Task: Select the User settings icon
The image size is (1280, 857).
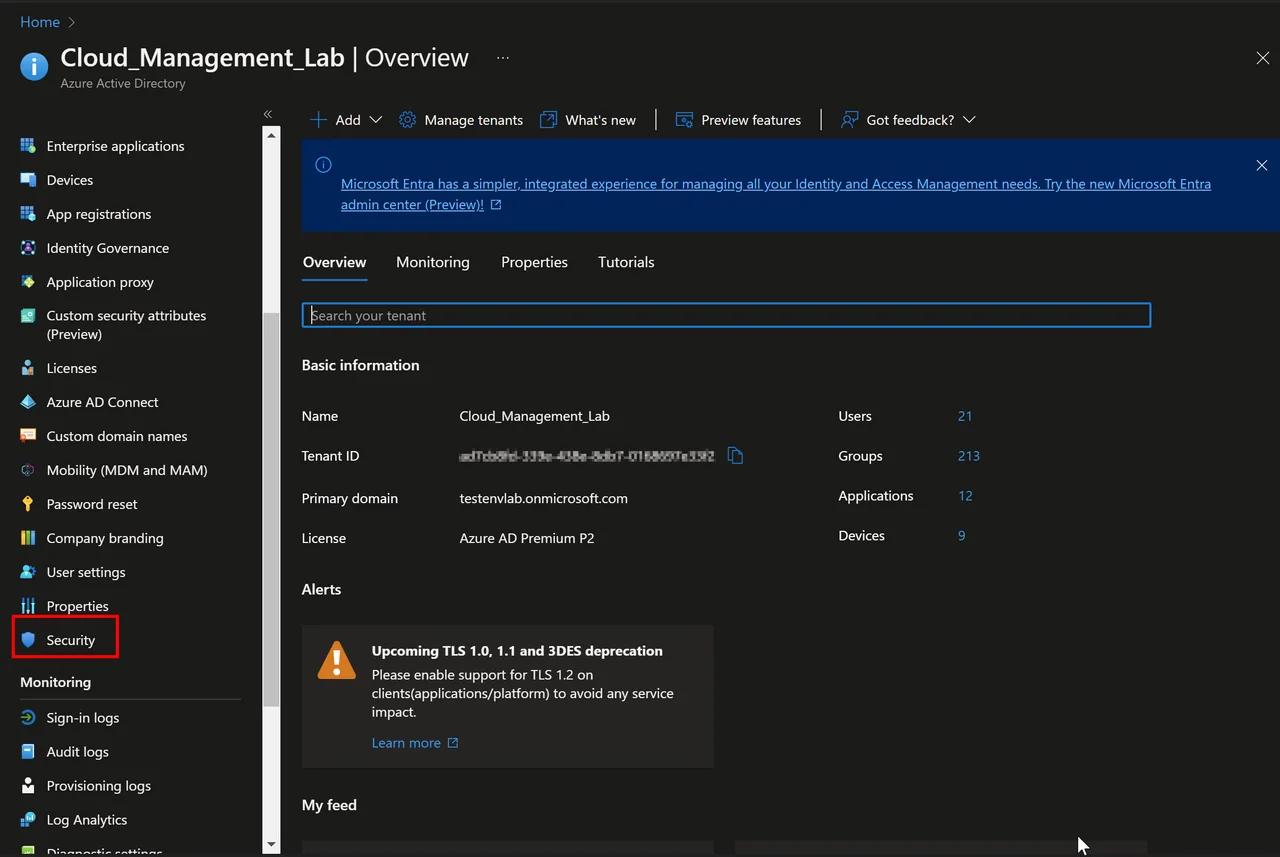Action: pyautogui.click(x=28, y=572)
